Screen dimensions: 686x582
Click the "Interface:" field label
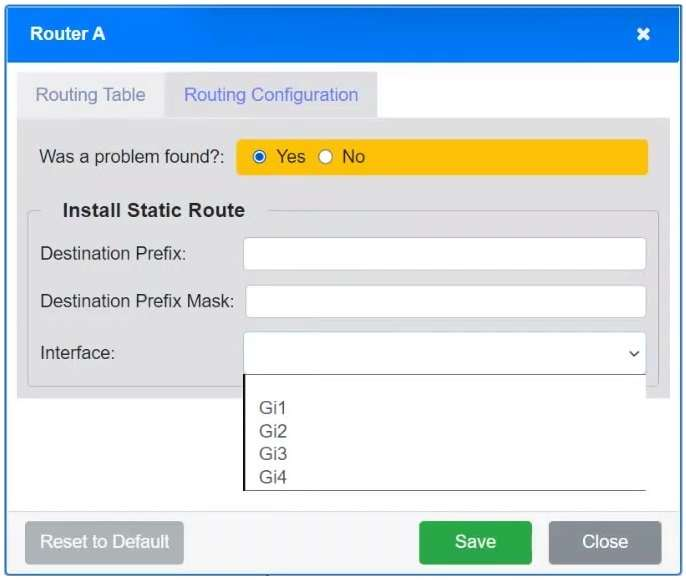point(77,353)
